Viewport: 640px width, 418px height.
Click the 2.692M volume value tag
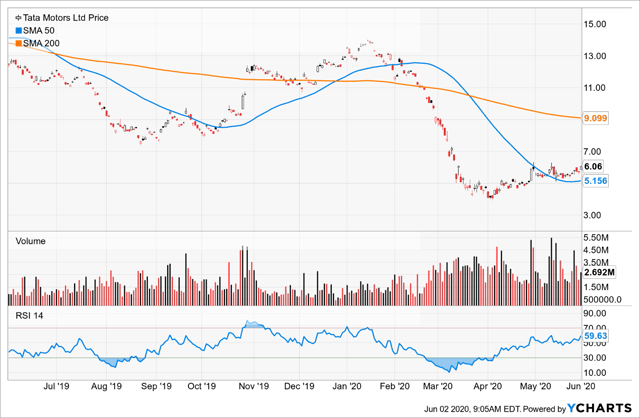599,273
